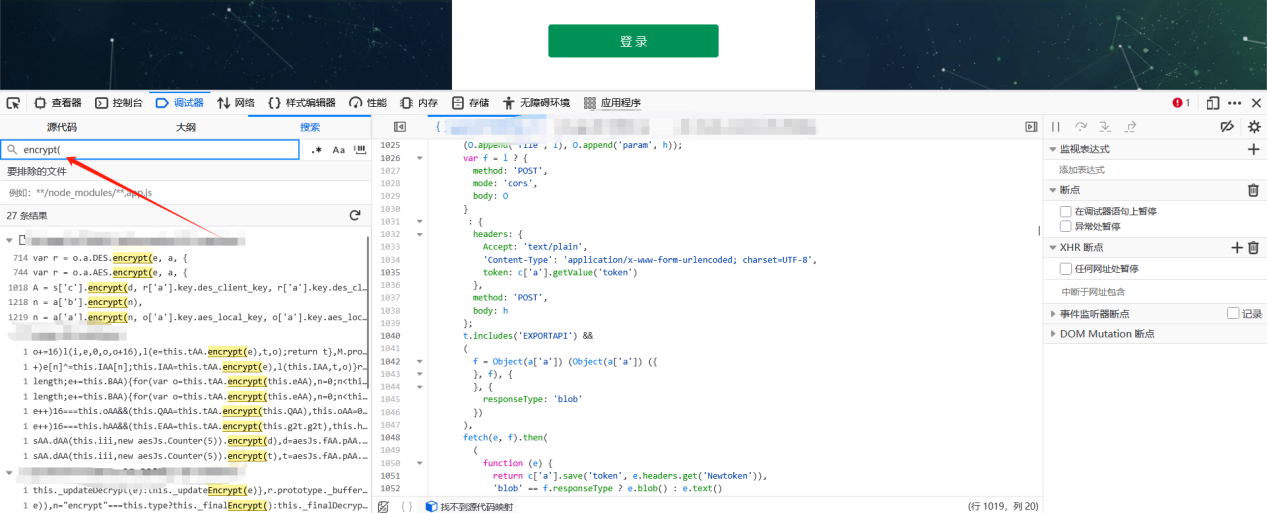Check the 记录 log checkbox
The image size is (1267, 513).
pos(1233,314)
